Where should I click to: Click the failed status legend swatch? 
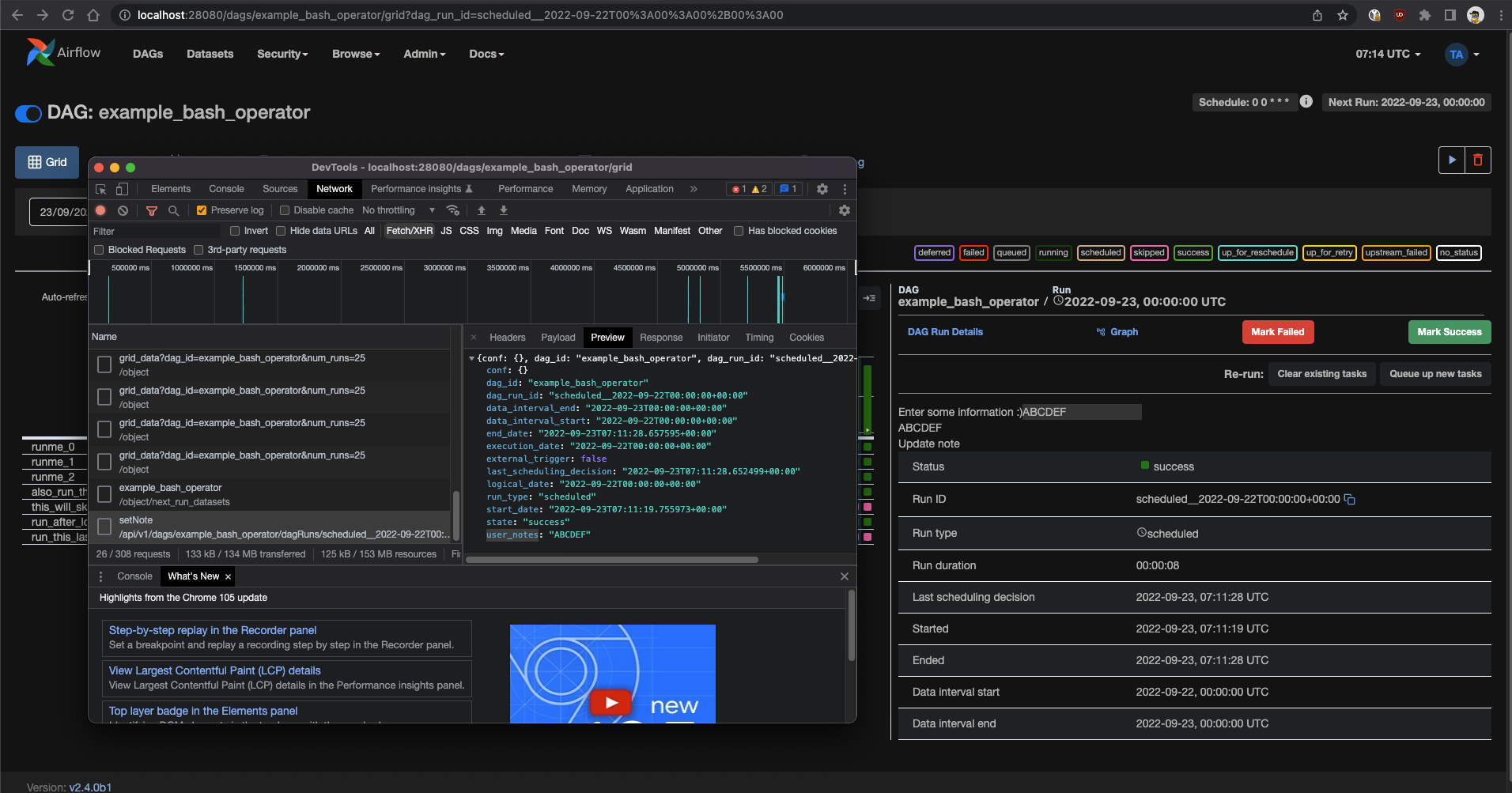[x=973, y=253]
